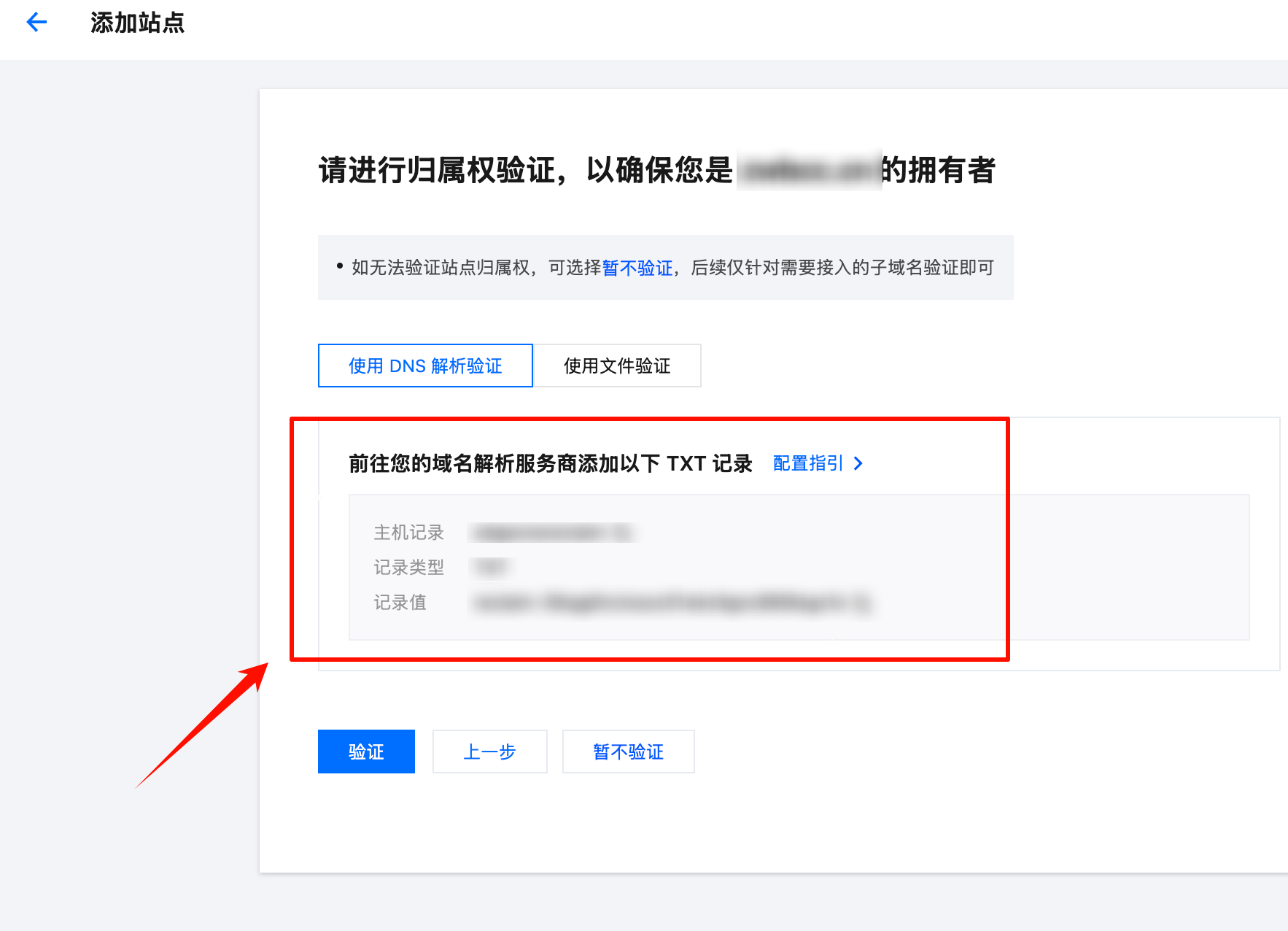Image resolution: width=1288 pixels, height=931 pixels.
Task: Switch to 使用 DNS 解析验证 tab
Action: click(x=425, y=366)
